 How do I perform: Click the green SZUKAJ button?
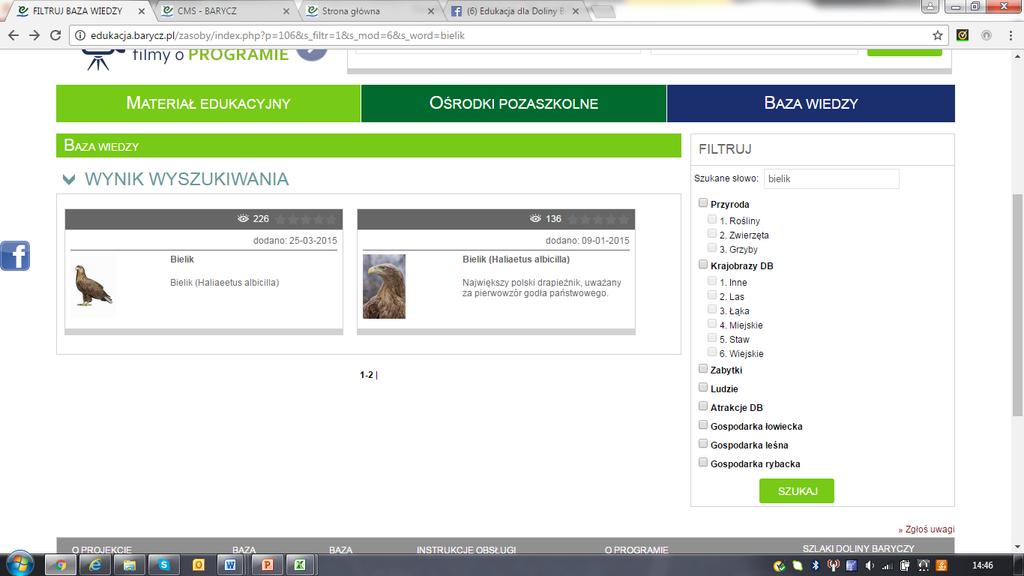click(797, 491)
